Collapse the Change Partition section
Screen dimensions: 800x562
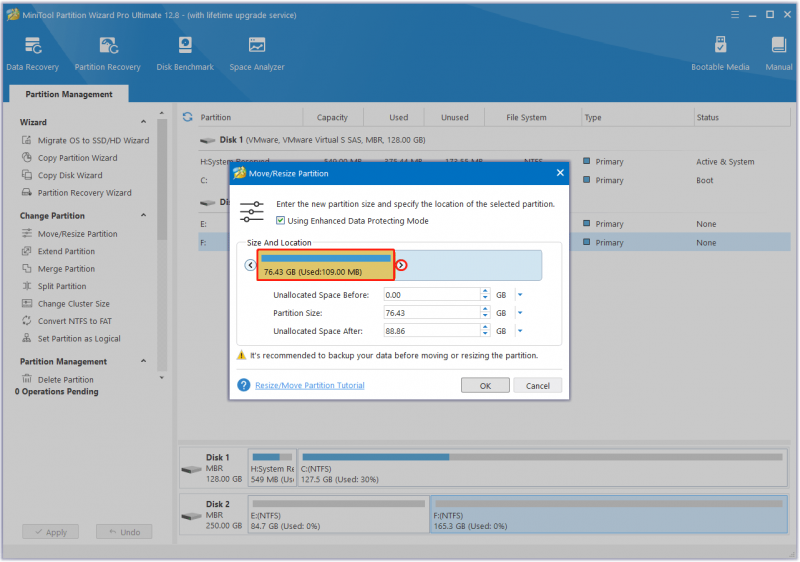tap(143, 215)
